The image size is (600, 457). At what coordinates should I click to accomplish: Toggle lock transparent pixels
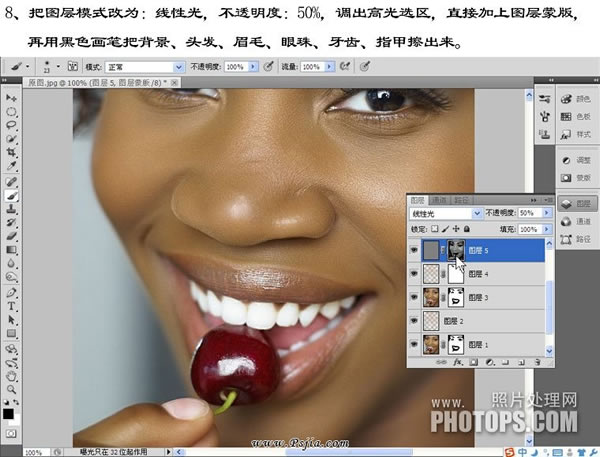[x=435, y=229]
